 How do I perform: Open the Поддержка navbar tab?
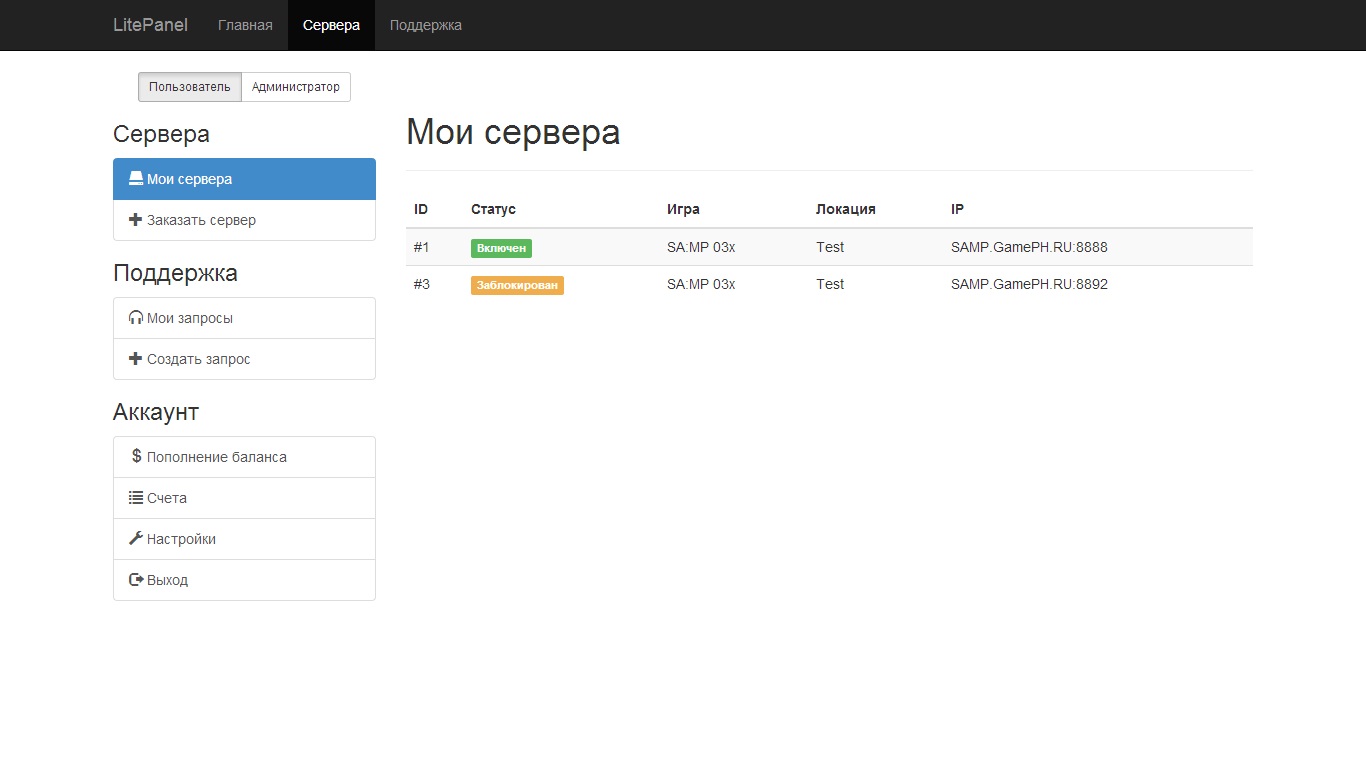point(426,25)
